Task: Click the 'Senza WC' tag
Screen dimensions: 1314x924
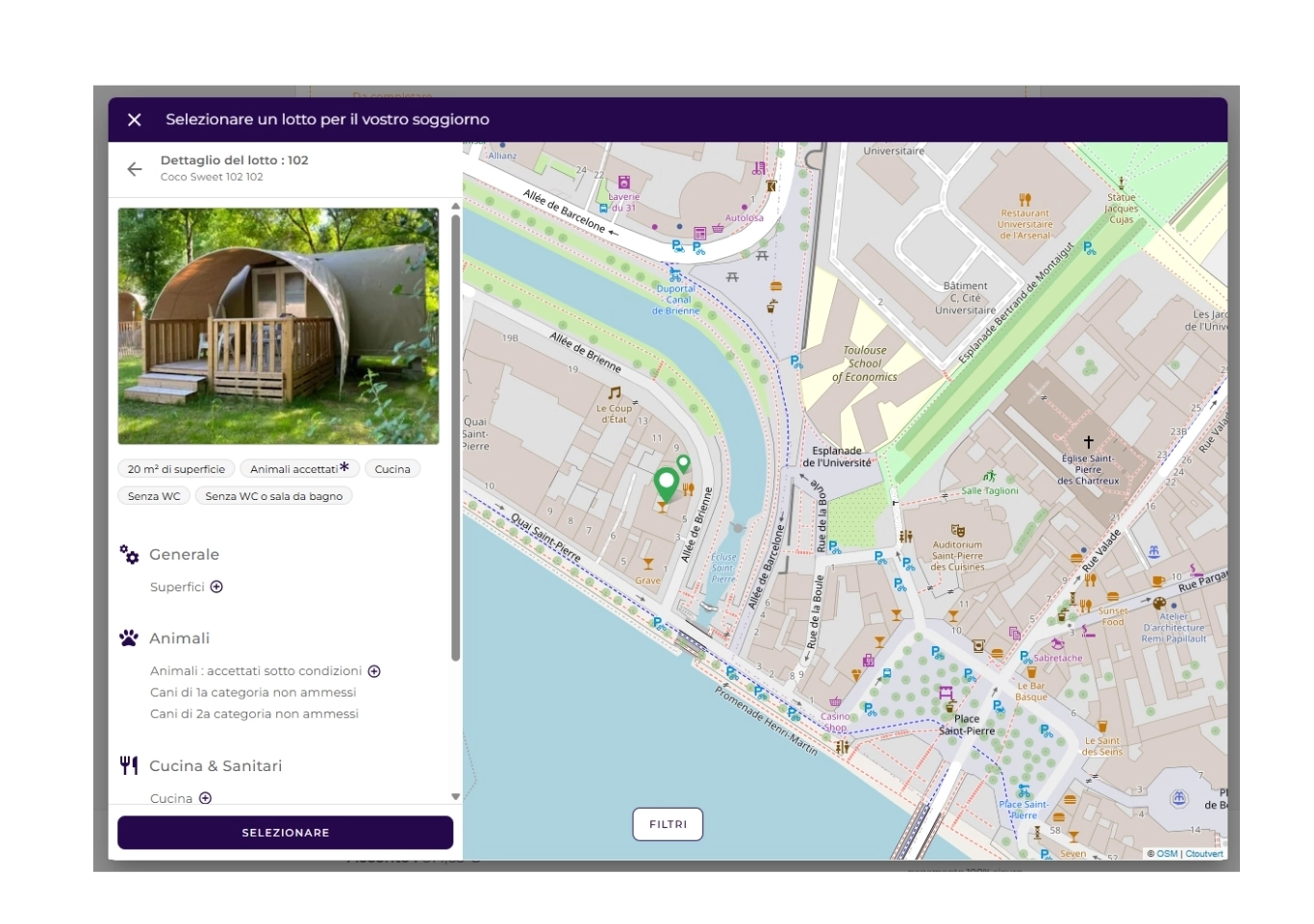Action: pyautogui.click(x=154, y=496)
